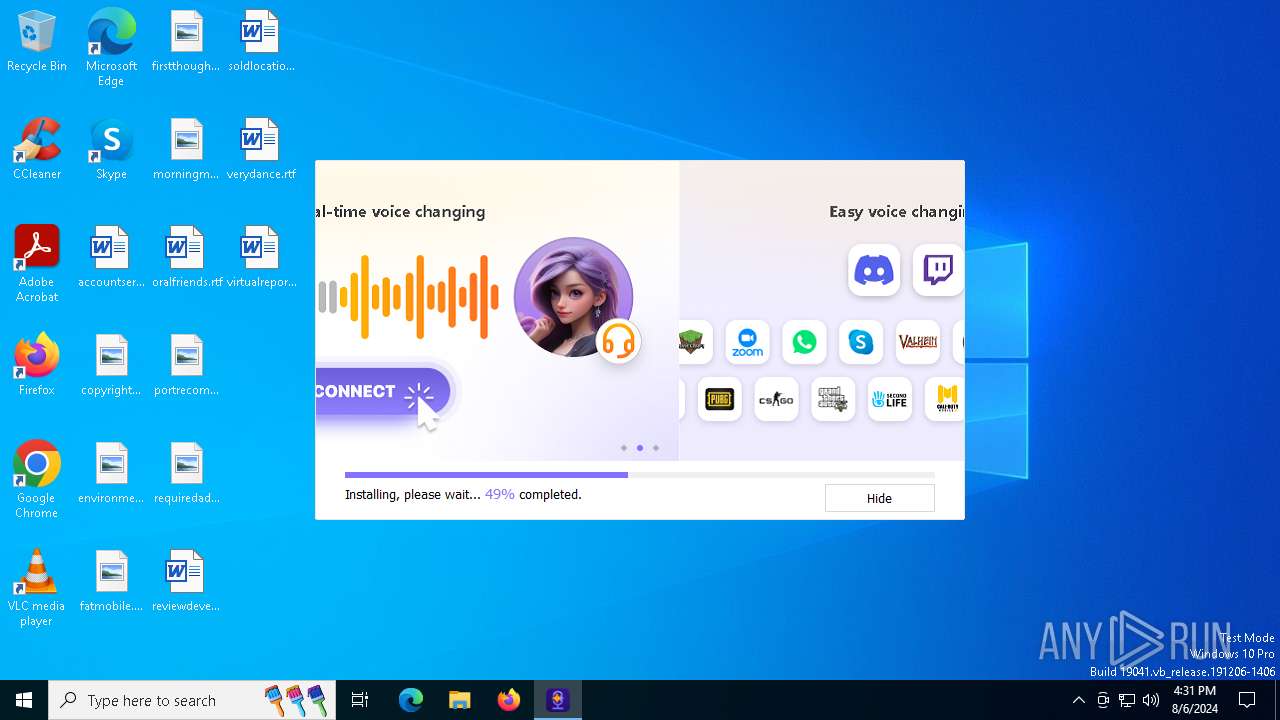Image resolution: width=1280 pixels, height=720 pixels.
Task: Open Firefox from the taskbar
Action: (x=509, y=700)
